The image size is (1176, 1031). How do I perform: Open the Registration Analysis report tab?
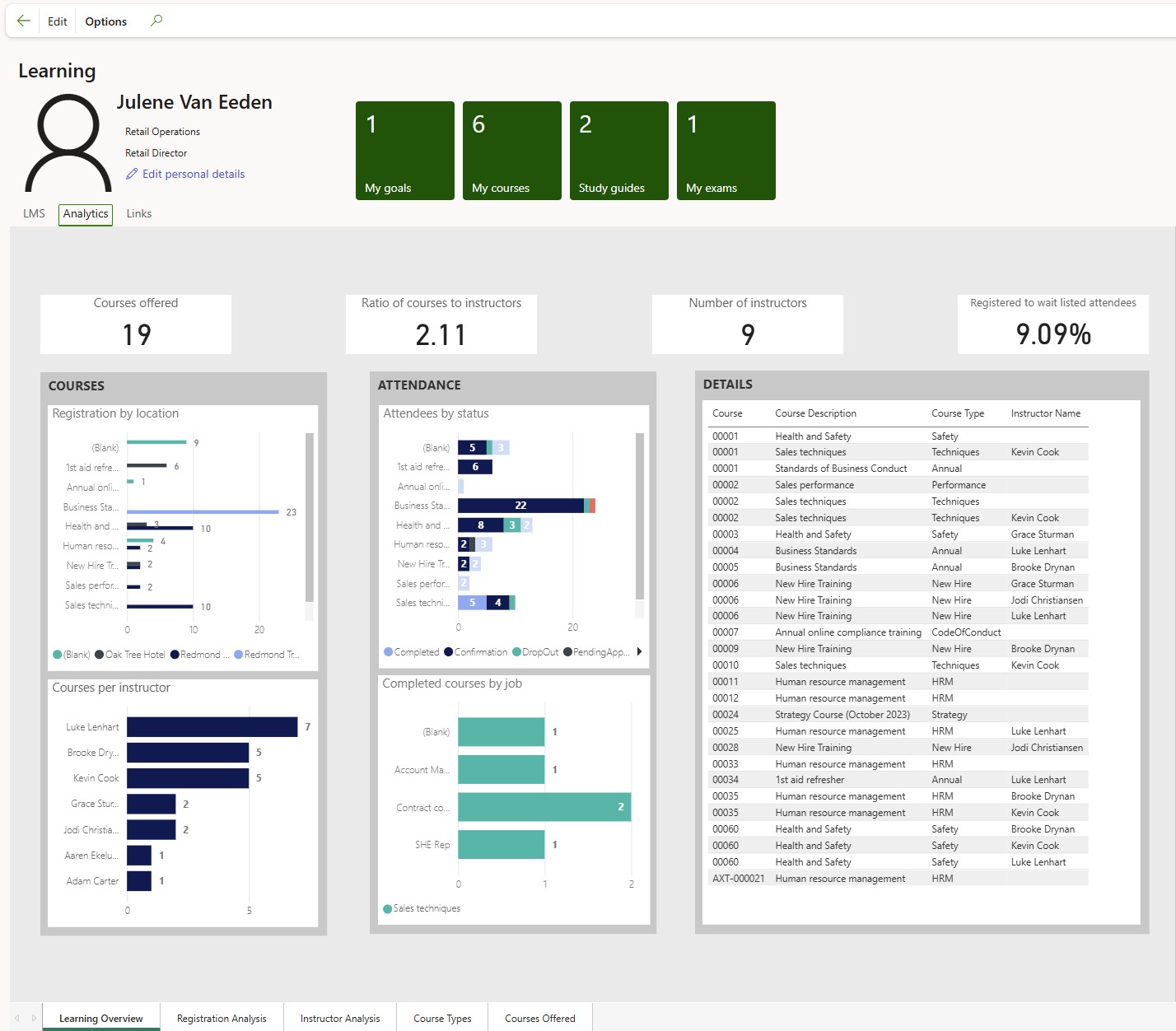[x=222, y=1018]
